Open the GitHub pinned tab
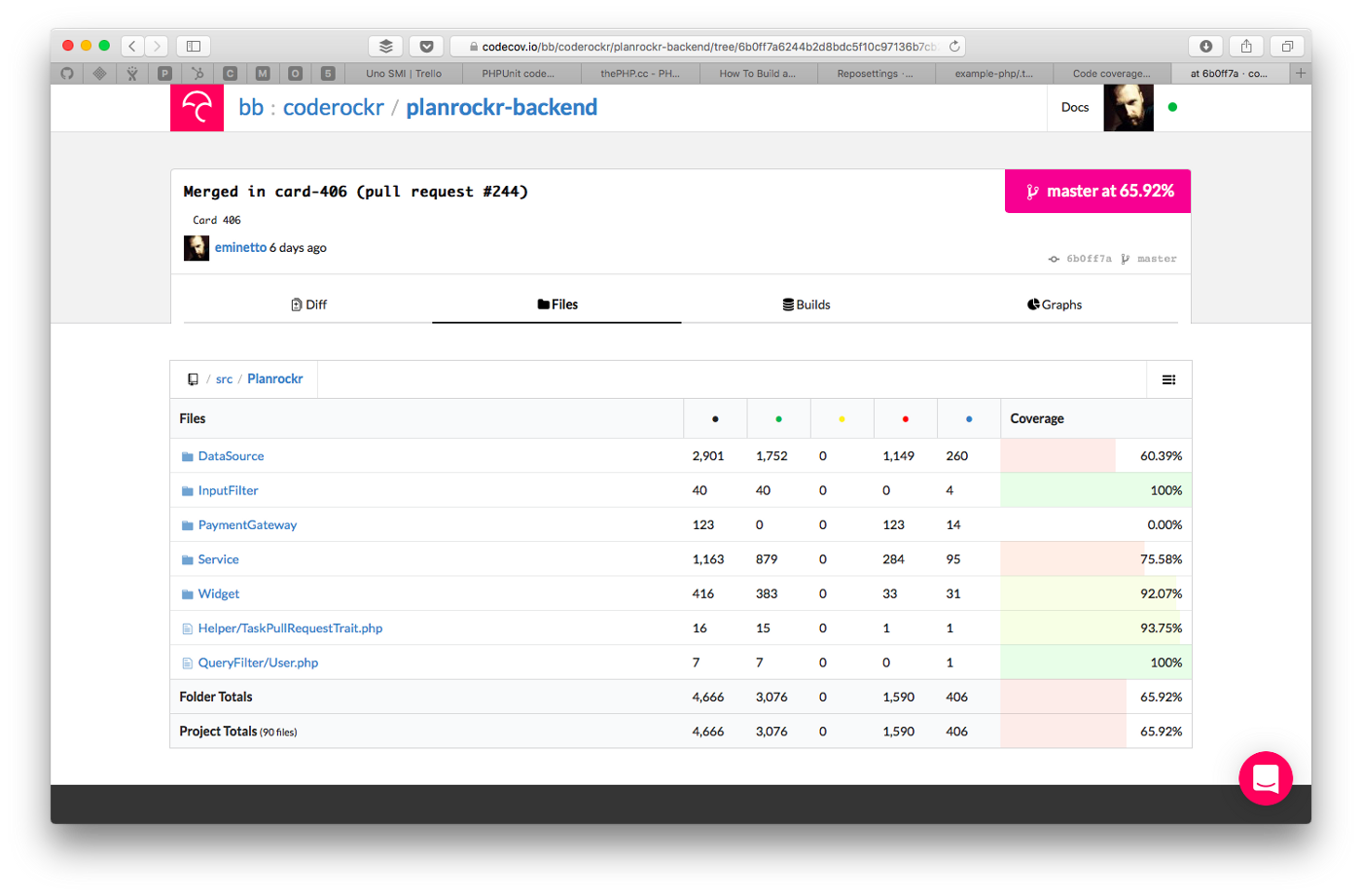The image size is (1362, 896). (x=67, y=73)
